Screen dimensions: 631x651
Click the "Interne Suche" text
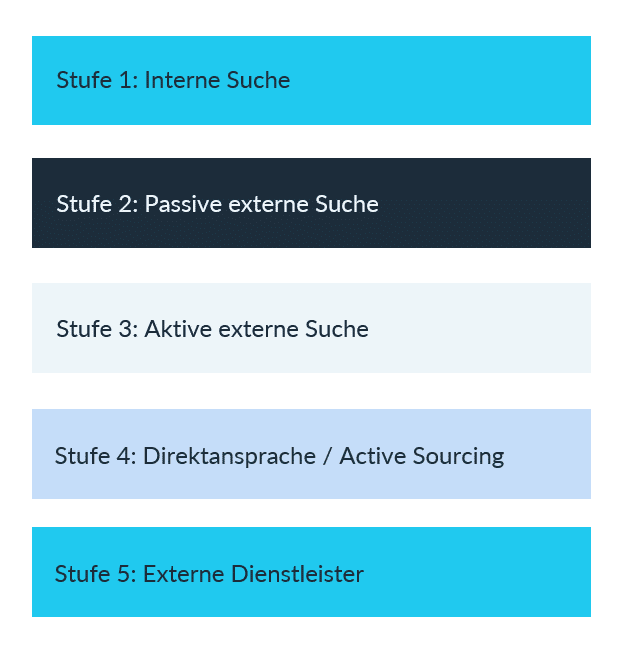(x=217, y=81)
